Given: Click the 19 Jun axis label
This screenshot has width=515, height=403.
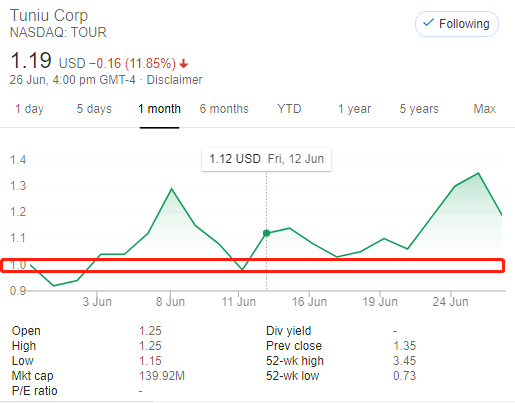Looking at the screenshot, I should pos(380,302).
